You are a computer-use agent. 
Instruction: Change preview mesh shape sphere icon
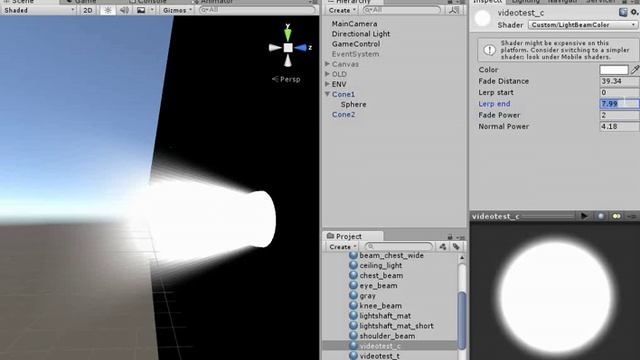600,216
